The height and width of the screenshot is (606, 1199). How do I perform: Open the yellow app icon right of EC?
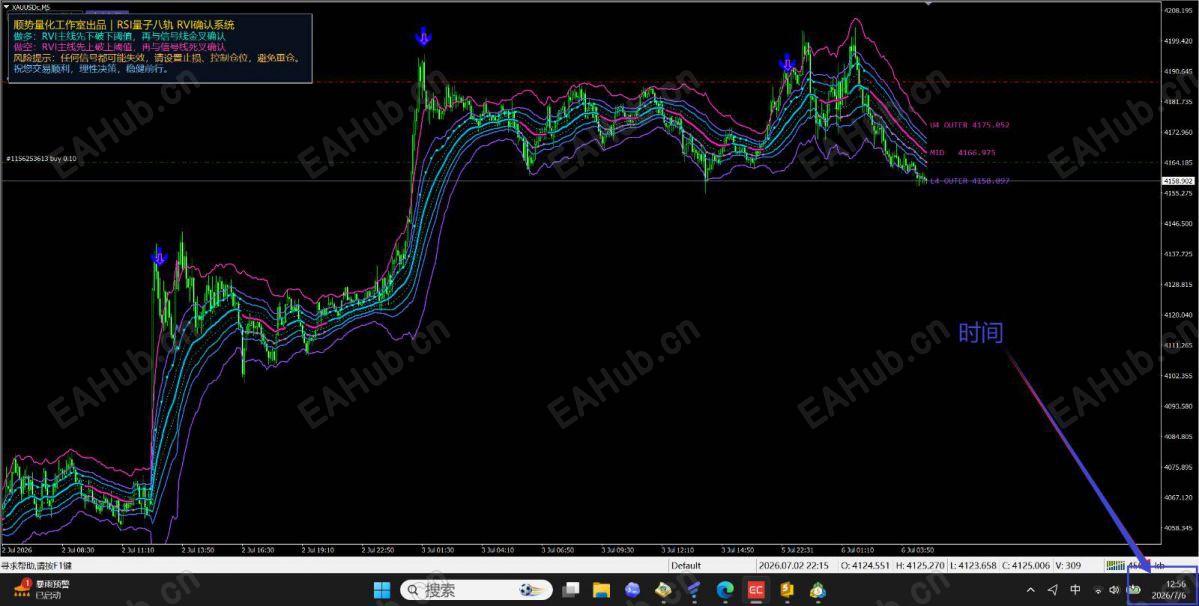[787, 590]
